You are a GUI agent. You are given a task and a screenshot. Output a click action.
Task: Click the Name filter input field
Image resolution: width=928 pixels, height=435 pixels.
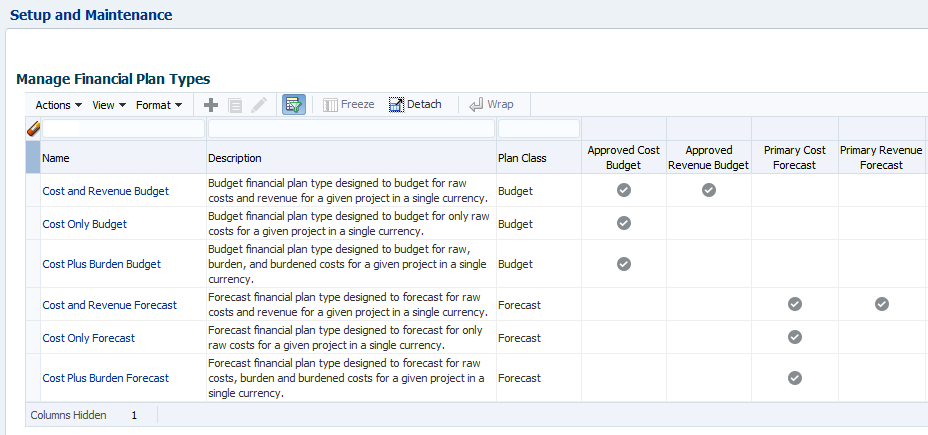(x=123, y=129)
